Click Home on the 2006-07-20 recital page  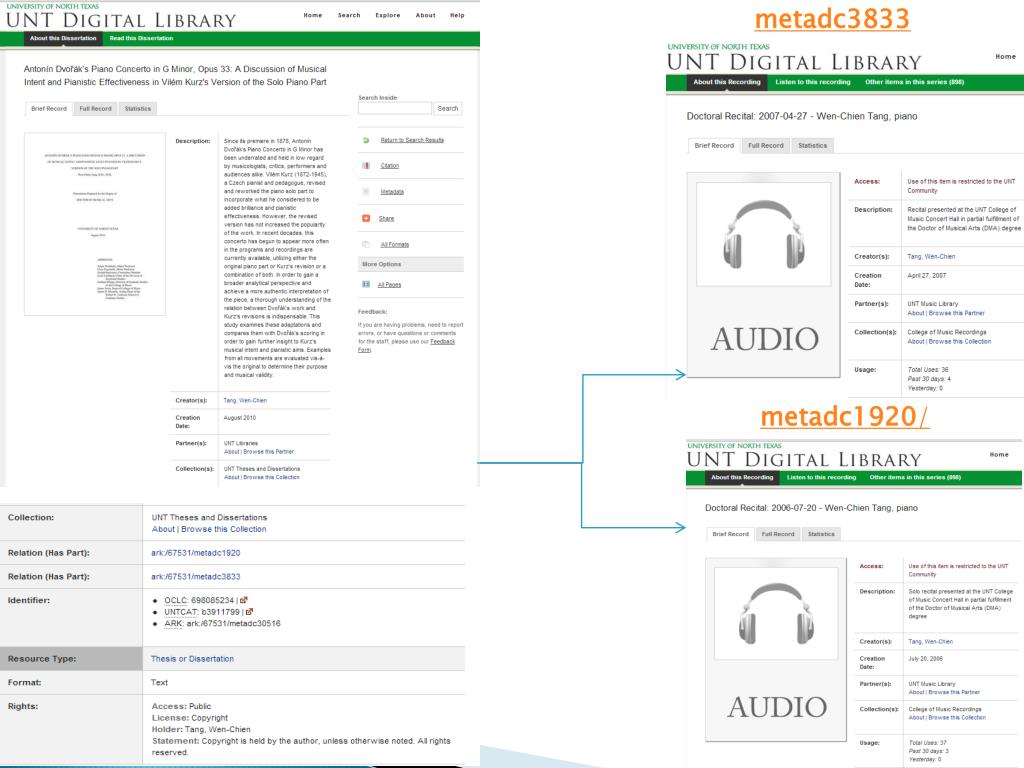click(x=999, y=455)
